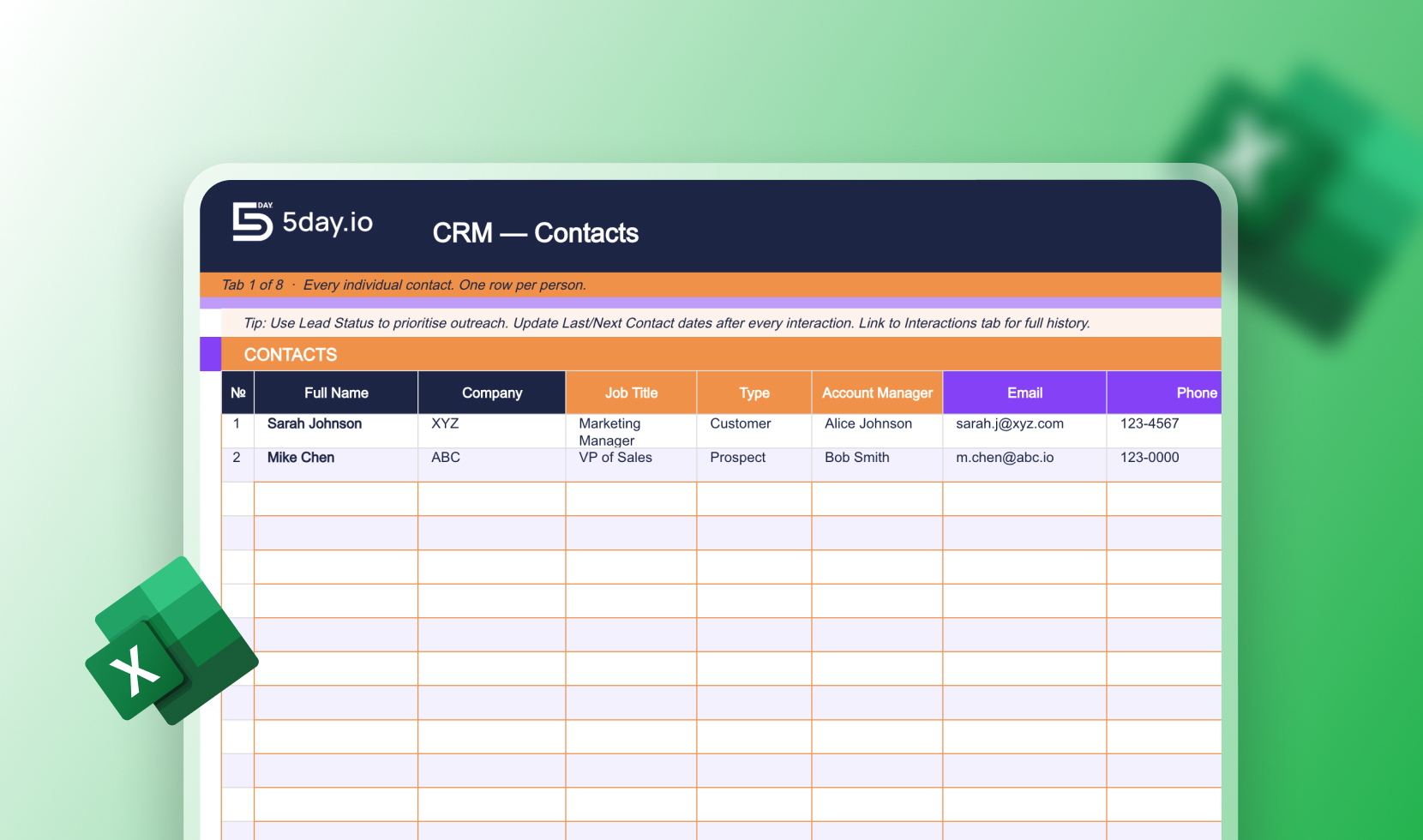1423x840 pixels.
Task: Open the Type cell showing Prospect
Action: [x=737, y=458]
